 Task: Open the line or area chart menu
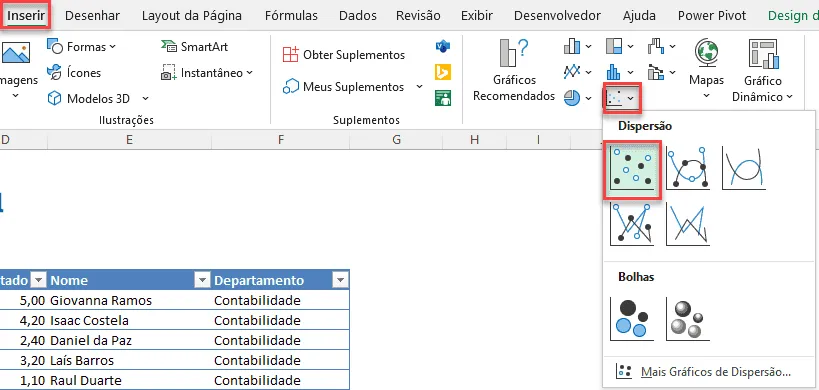click(578, 72)
